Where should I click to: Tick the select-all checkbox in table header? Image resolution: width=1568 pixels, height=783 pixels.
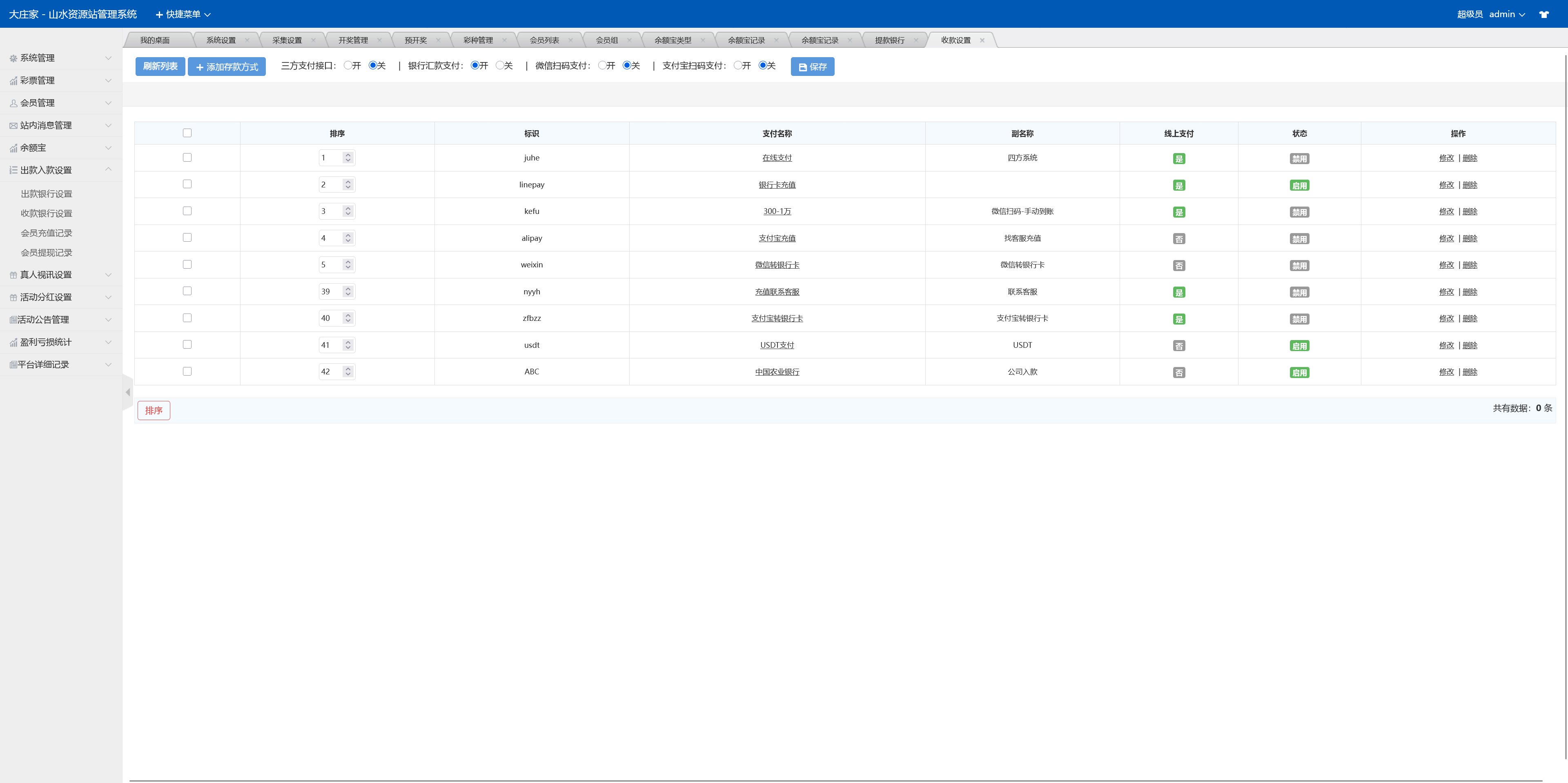(x=187, y=133)
